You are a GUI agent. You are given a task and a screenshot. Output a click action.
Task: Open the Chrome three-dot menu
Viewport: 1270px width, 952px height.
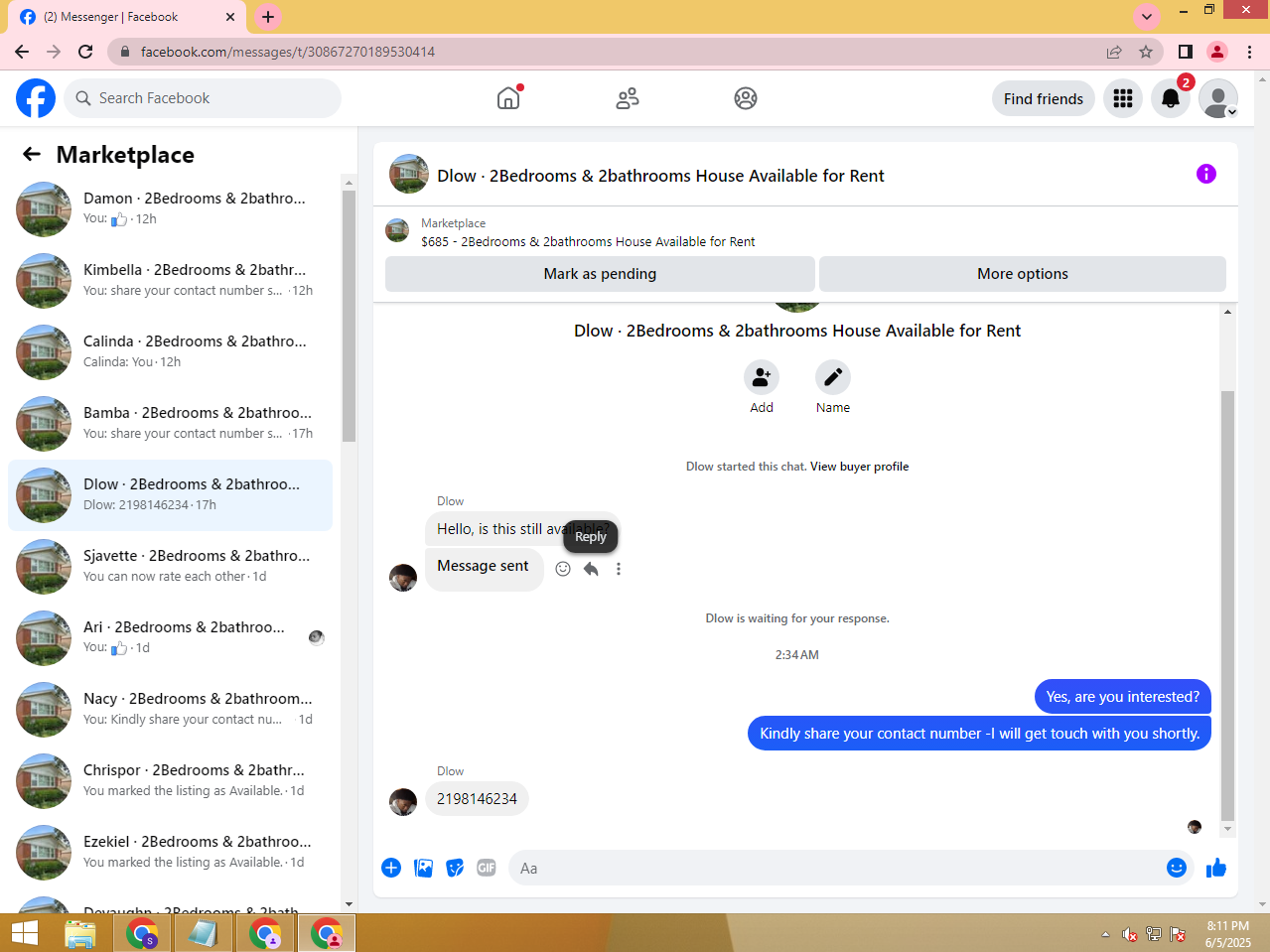coord(1250,52)
